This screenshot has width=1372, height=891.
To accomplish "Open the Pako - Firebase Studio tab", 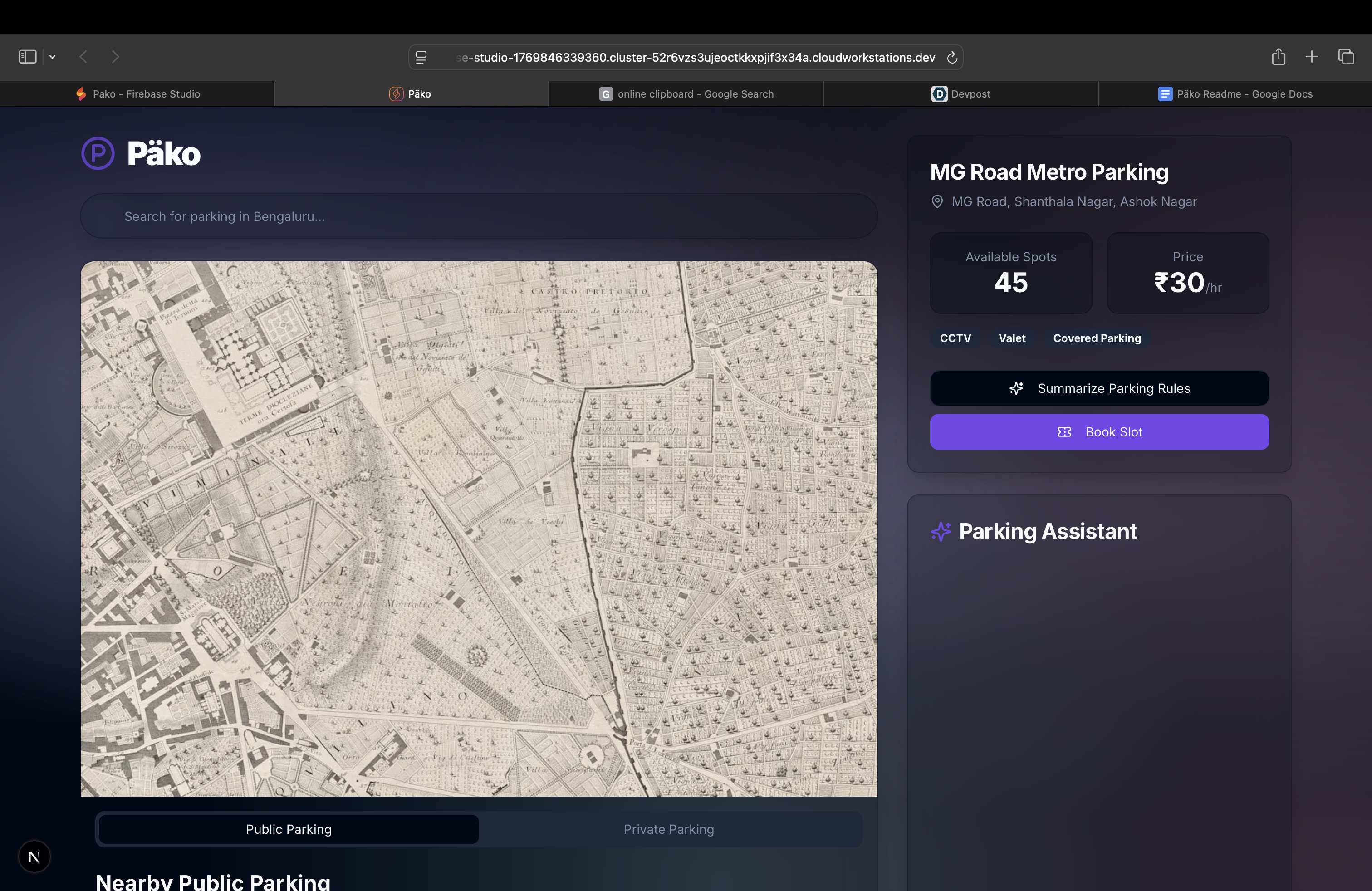I will pyautogui.click(x=137, y=94).
